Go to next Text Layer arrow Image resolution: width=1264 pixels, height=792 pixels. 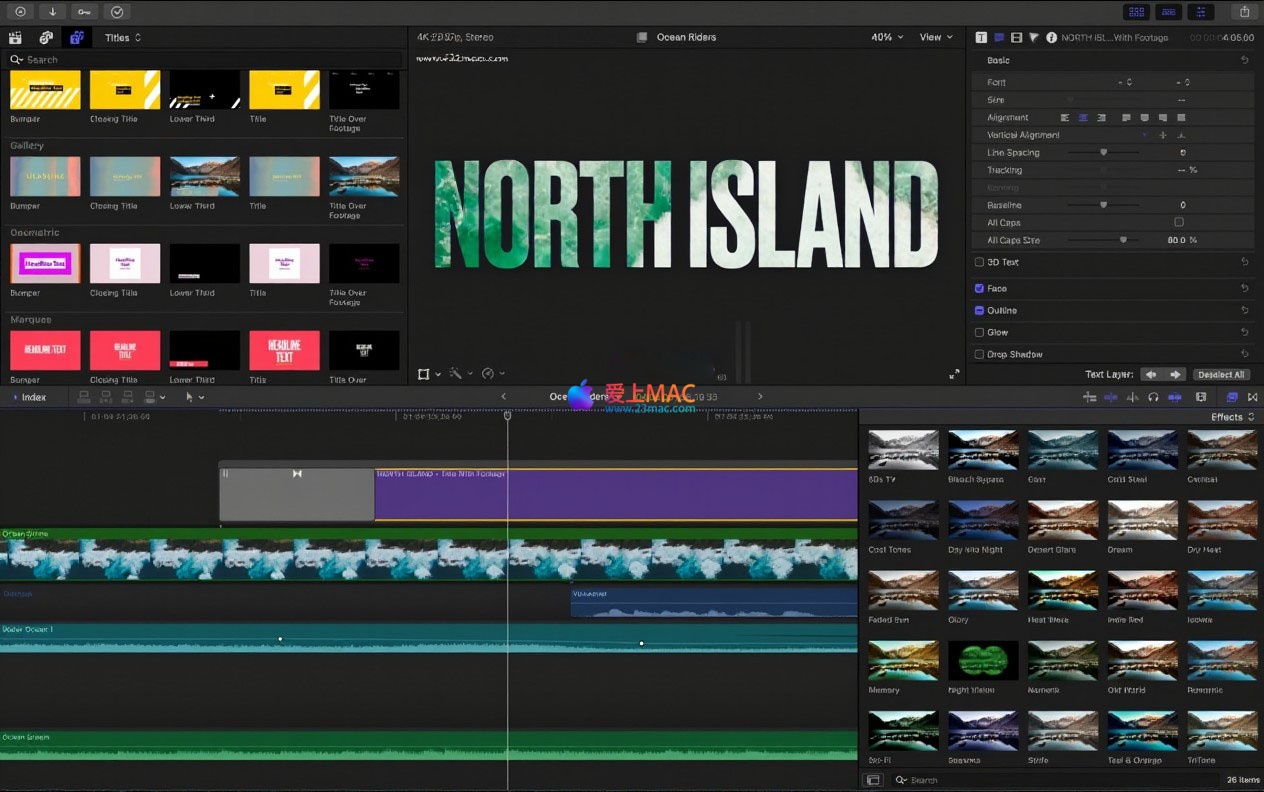coord(1175,374)
